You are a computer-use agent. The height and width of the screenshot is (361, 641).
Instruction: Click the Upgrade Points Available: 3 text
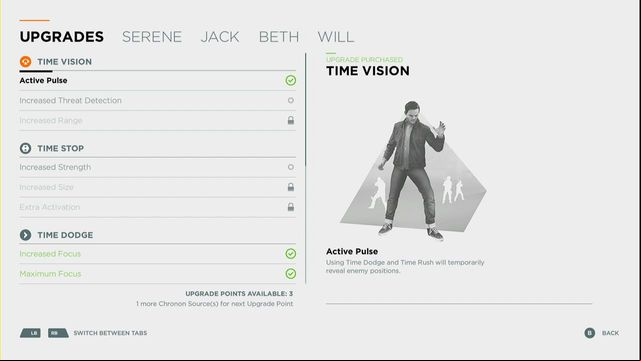[239, 294]
